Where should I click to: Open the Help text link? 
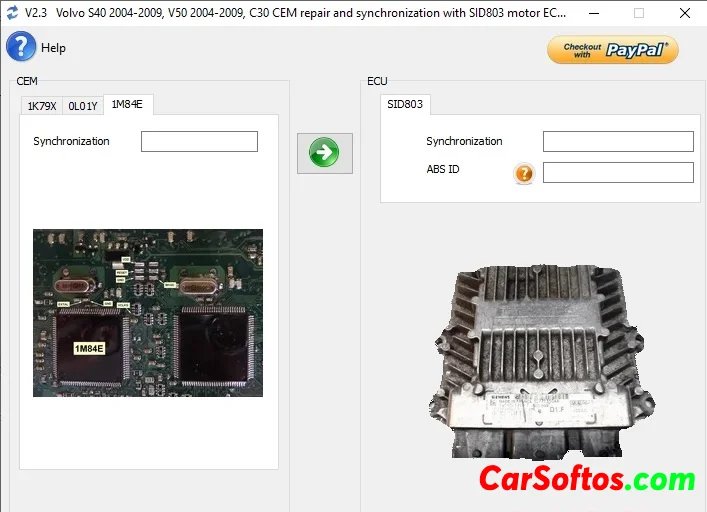(x=54, y=48)
